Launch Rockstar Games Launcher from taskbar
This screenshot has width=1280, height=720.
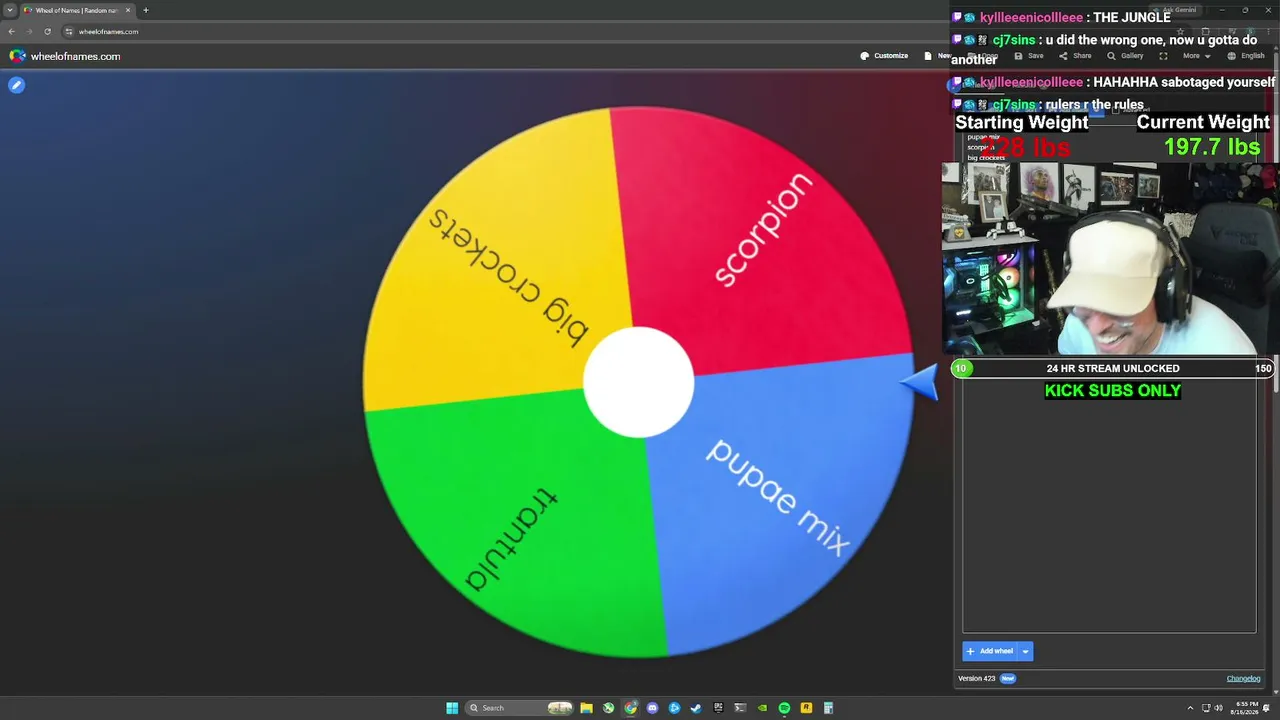(806, 708)
